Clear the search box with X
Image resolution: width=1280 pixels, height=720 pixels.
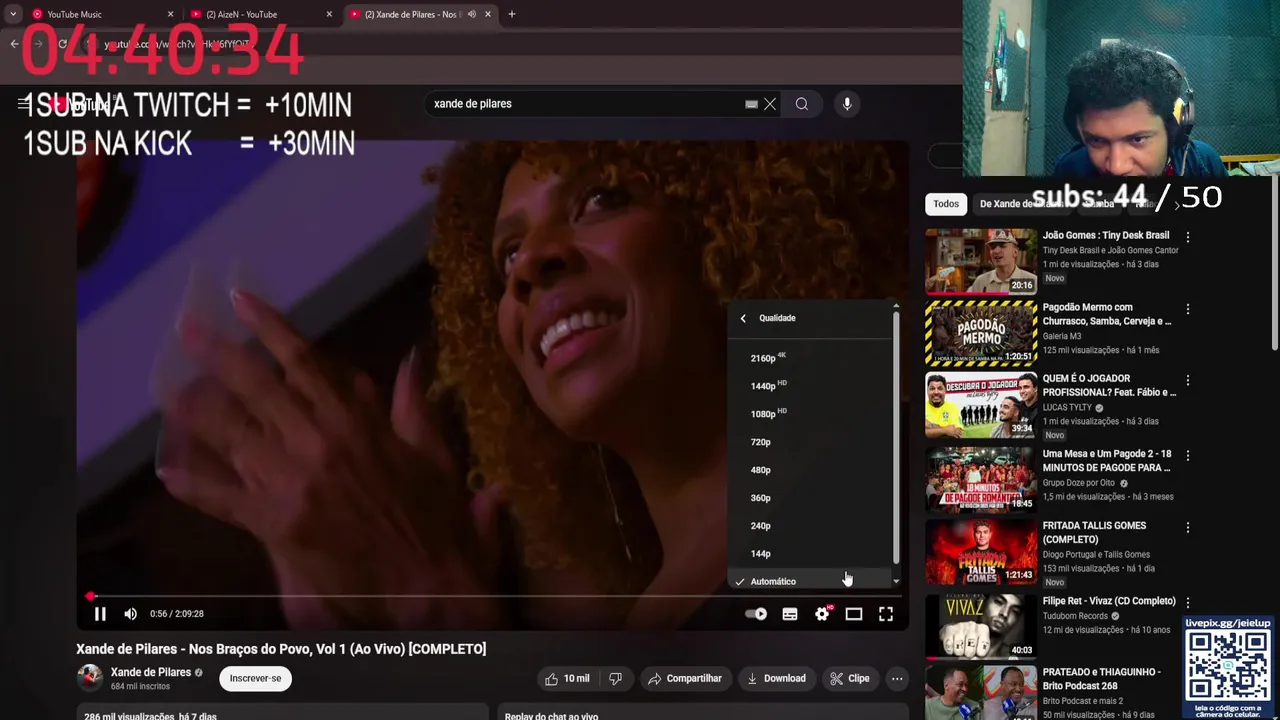point(770,104)
